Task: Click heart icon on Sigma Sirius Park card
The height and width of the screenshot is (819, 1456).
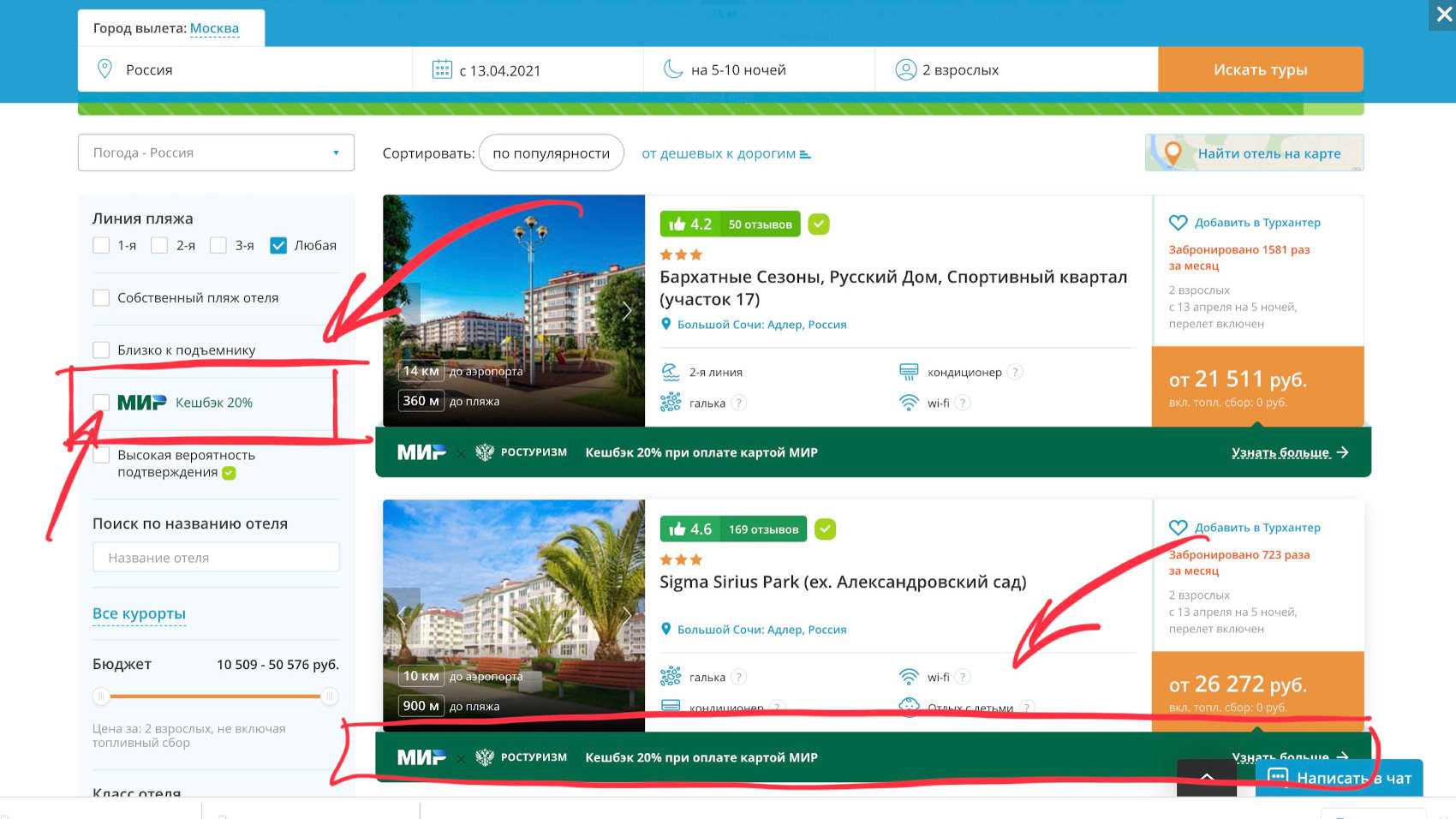Action: click(1179, 528)
